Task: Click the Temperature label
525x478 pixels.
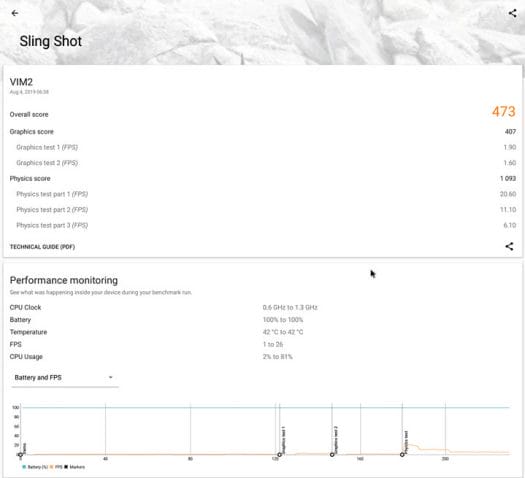Action: click(x=28, y=332)
